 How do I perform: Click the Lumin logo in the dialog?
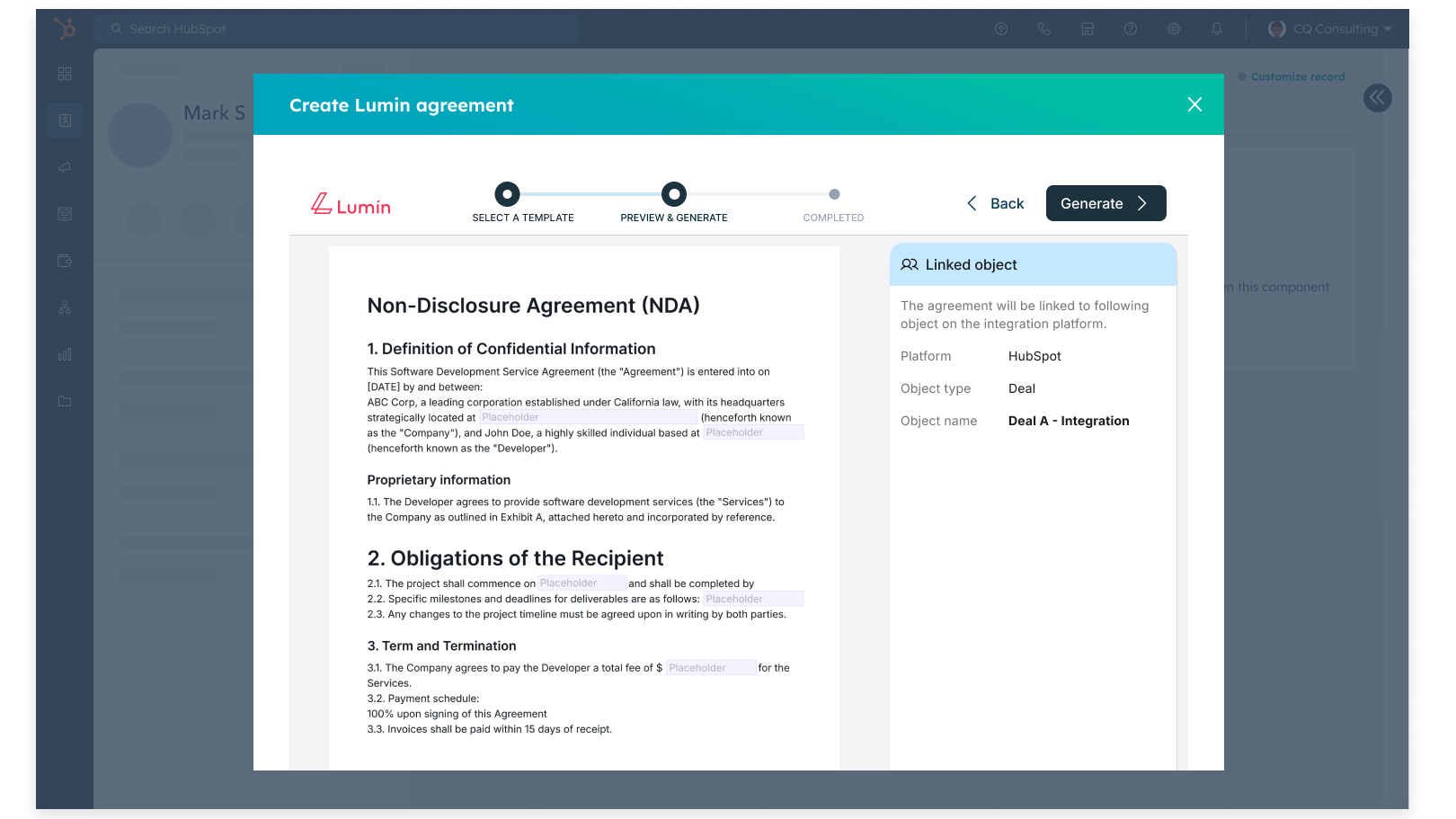(x=351, y=205)
